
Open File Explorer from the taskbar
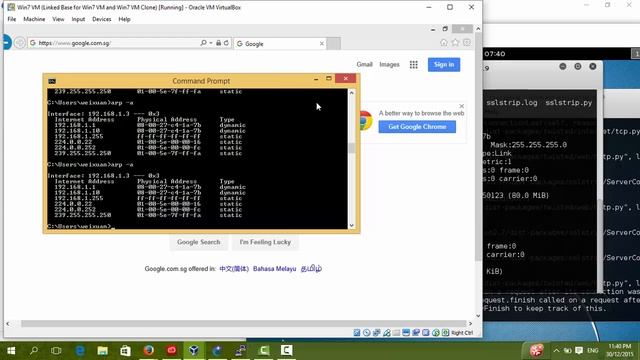coord(102,351)
